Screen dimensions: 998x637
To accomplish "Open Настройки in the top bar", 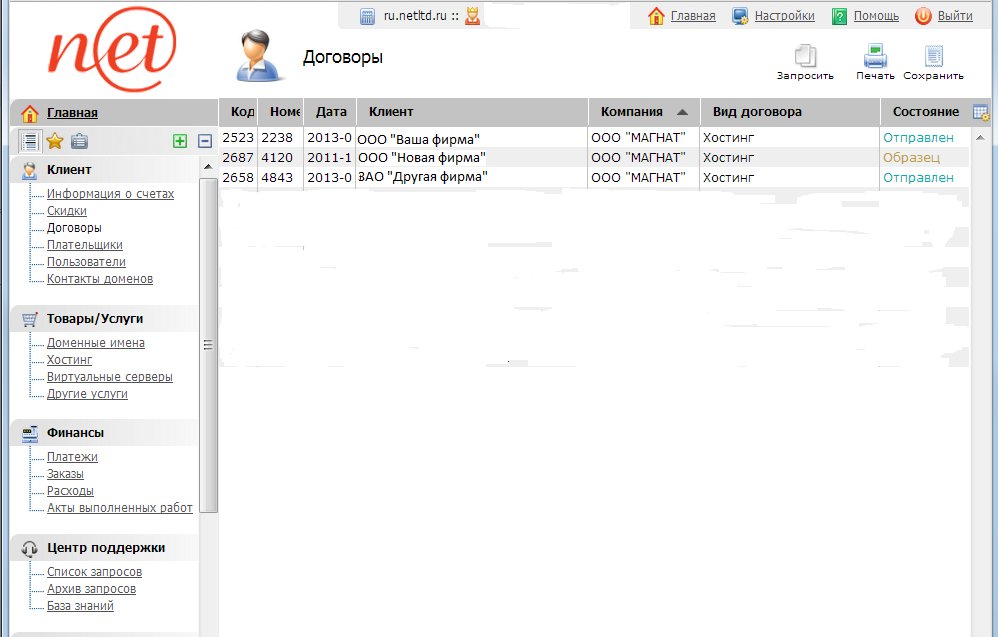I will pos(783,16).
